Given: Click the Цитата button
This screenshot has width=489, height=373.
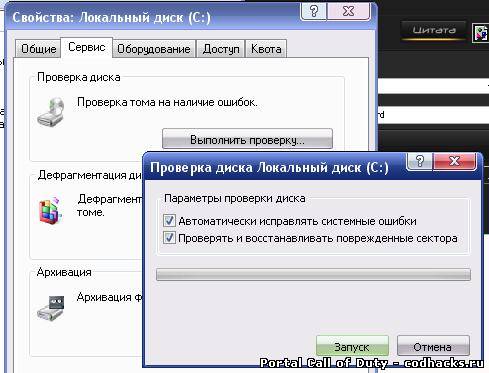Looking at the screenshot, I should [434, 31].
